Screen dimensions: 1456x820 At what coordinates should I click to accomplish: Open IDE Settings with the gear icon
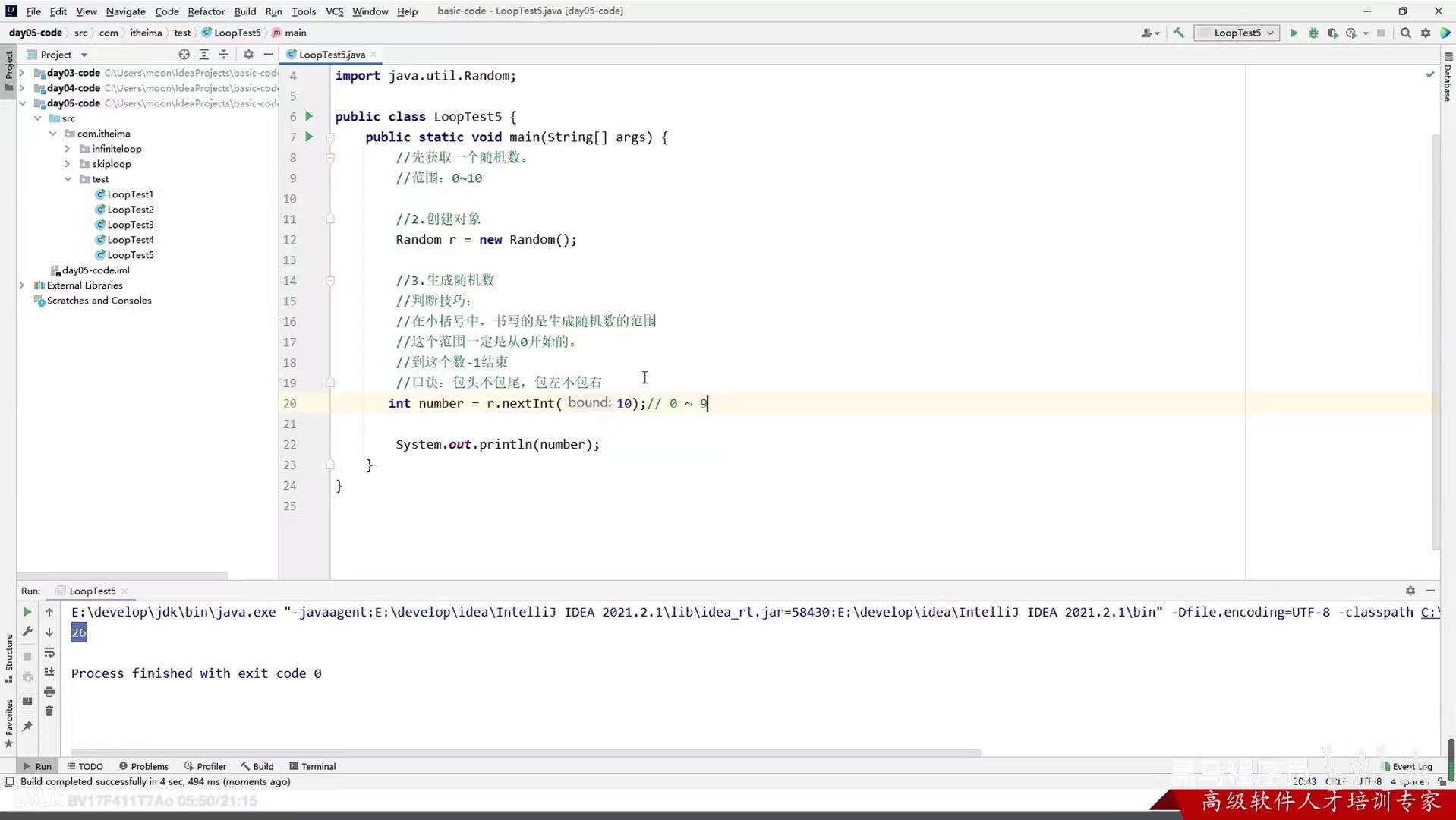(x=1427, y=33)
